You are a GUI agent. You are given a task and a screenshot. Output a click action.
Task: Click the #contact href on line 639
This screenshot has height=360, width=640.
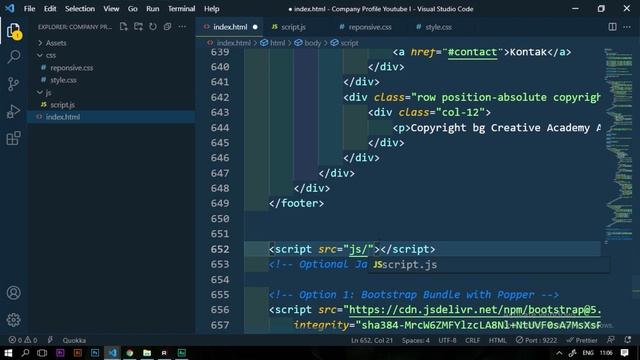tap(472, 52)
